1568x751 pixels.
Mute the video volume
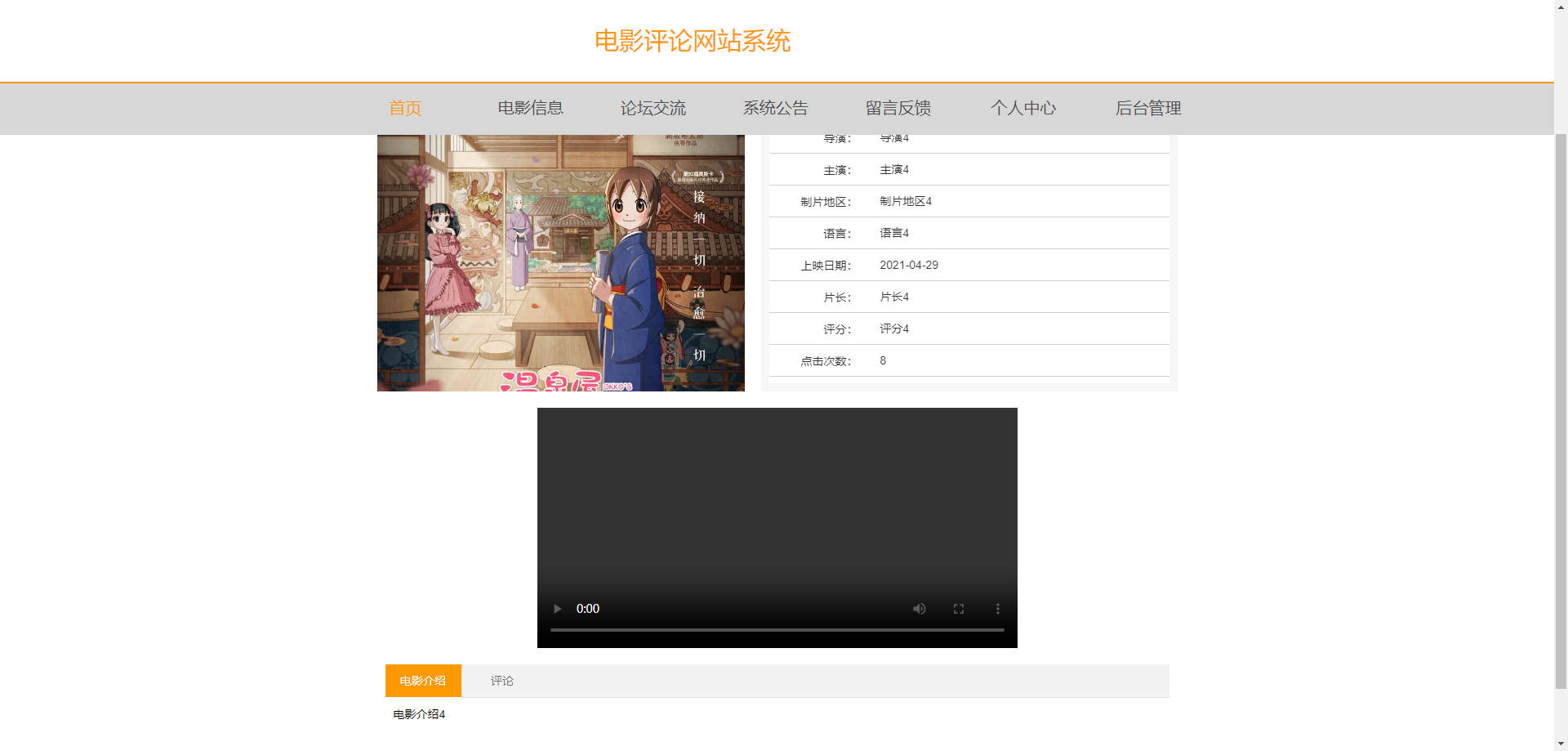point(920,609)
